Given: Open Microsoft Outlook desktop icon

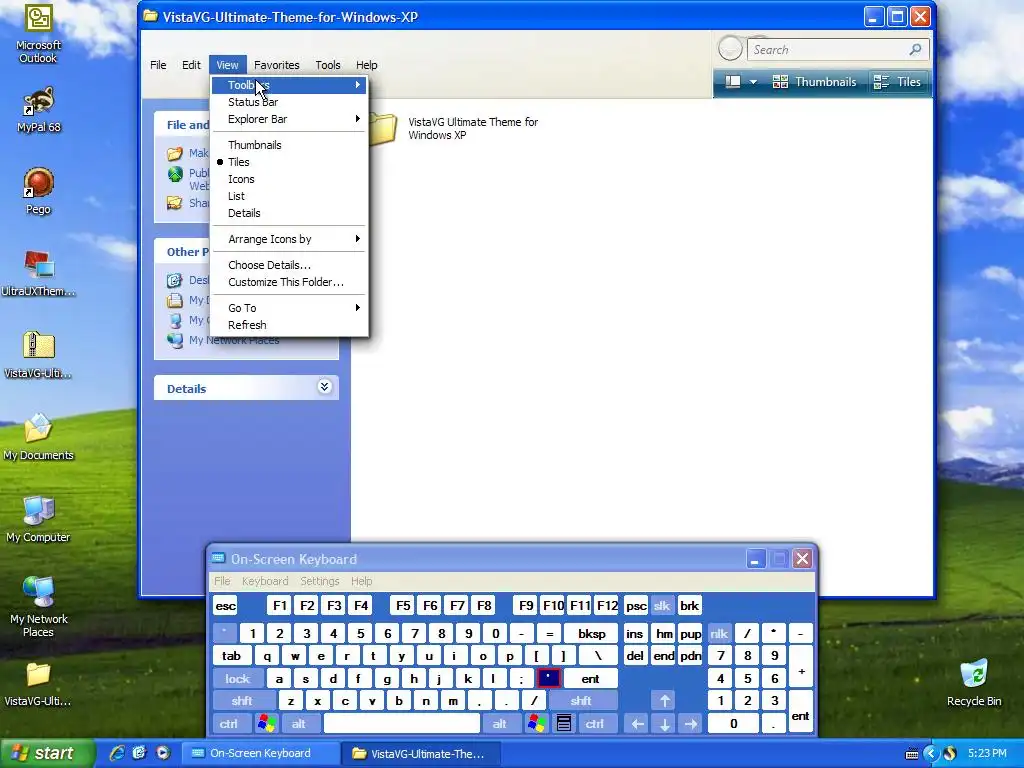Looking at the screenshot, I should (x=38, y=34).
